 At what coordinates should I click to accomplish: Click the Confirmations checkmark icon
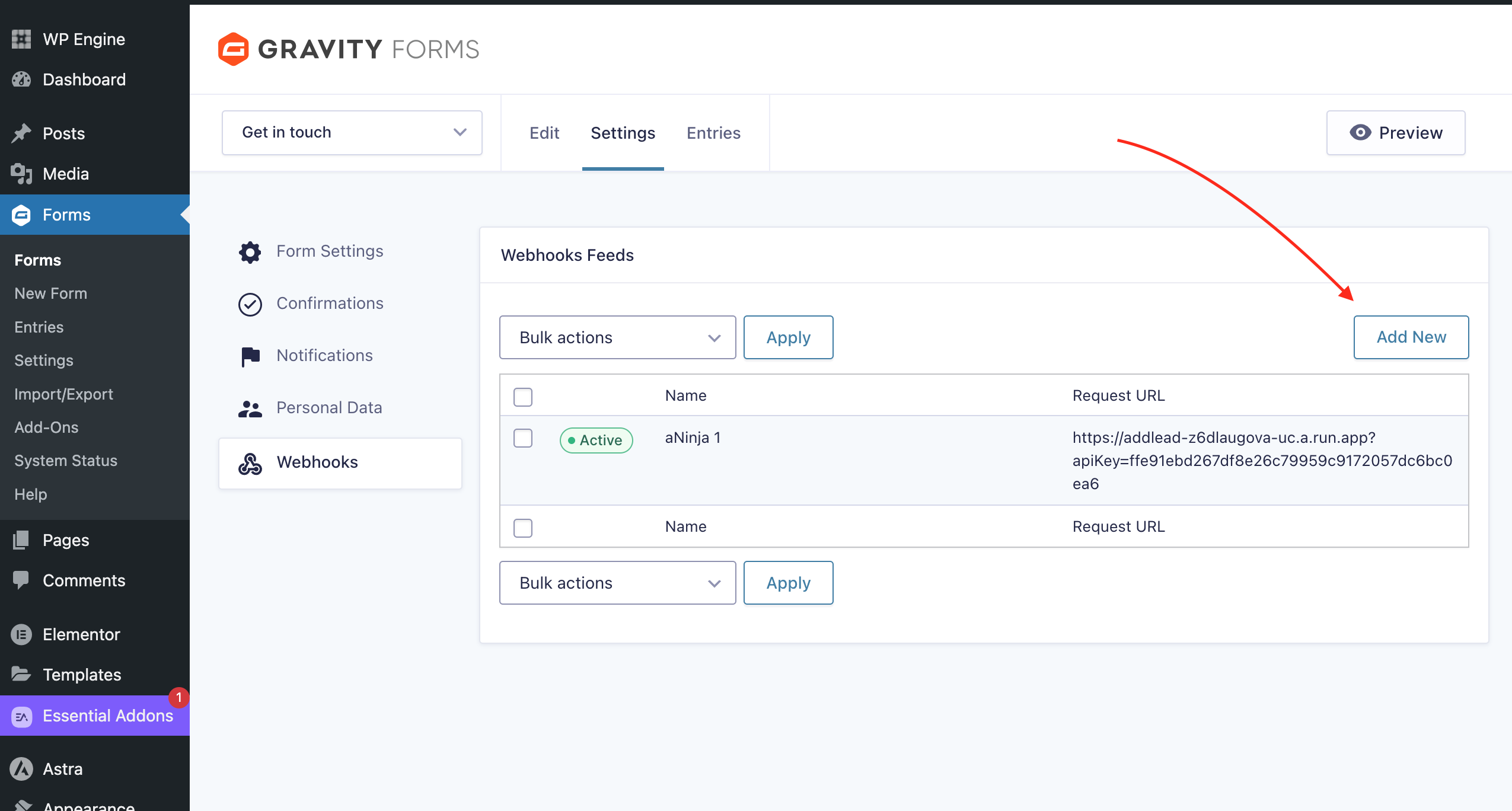250,304
